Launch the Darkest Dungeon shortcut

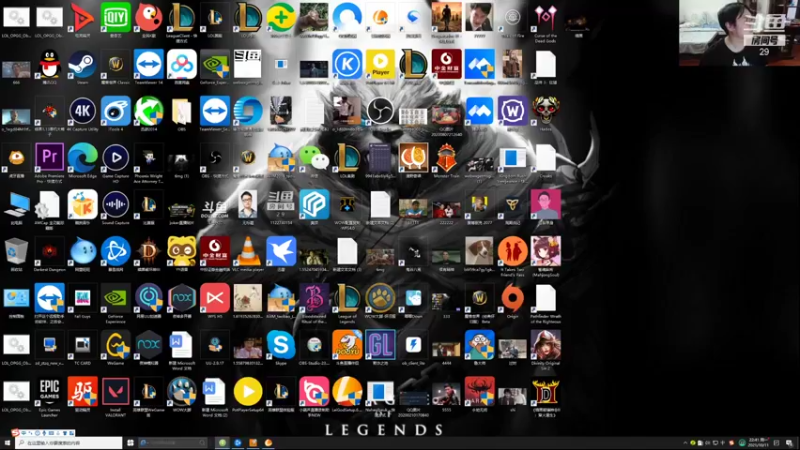coord(49,251)
